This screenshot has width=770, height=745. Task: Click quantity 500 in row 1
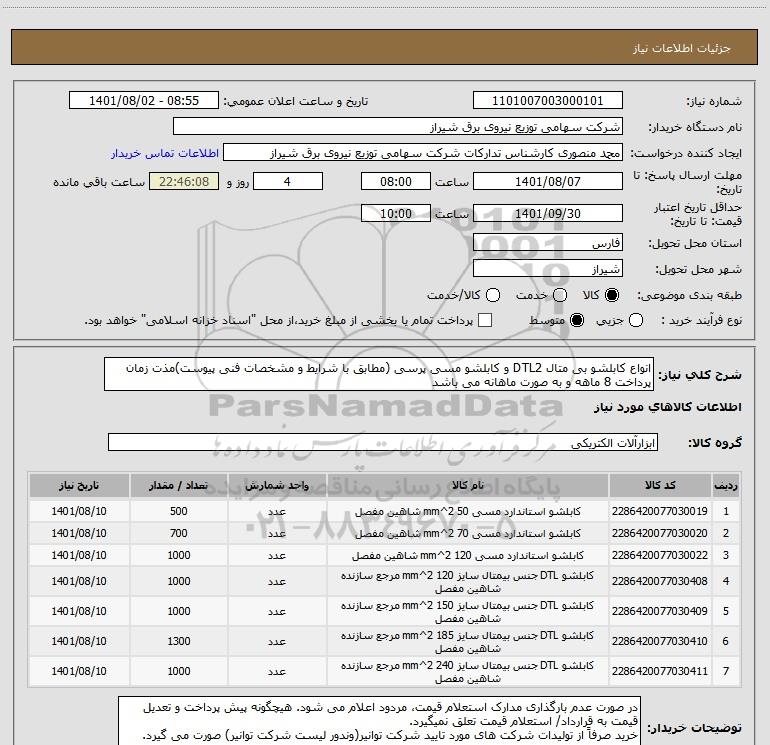[x=179, y=511]
